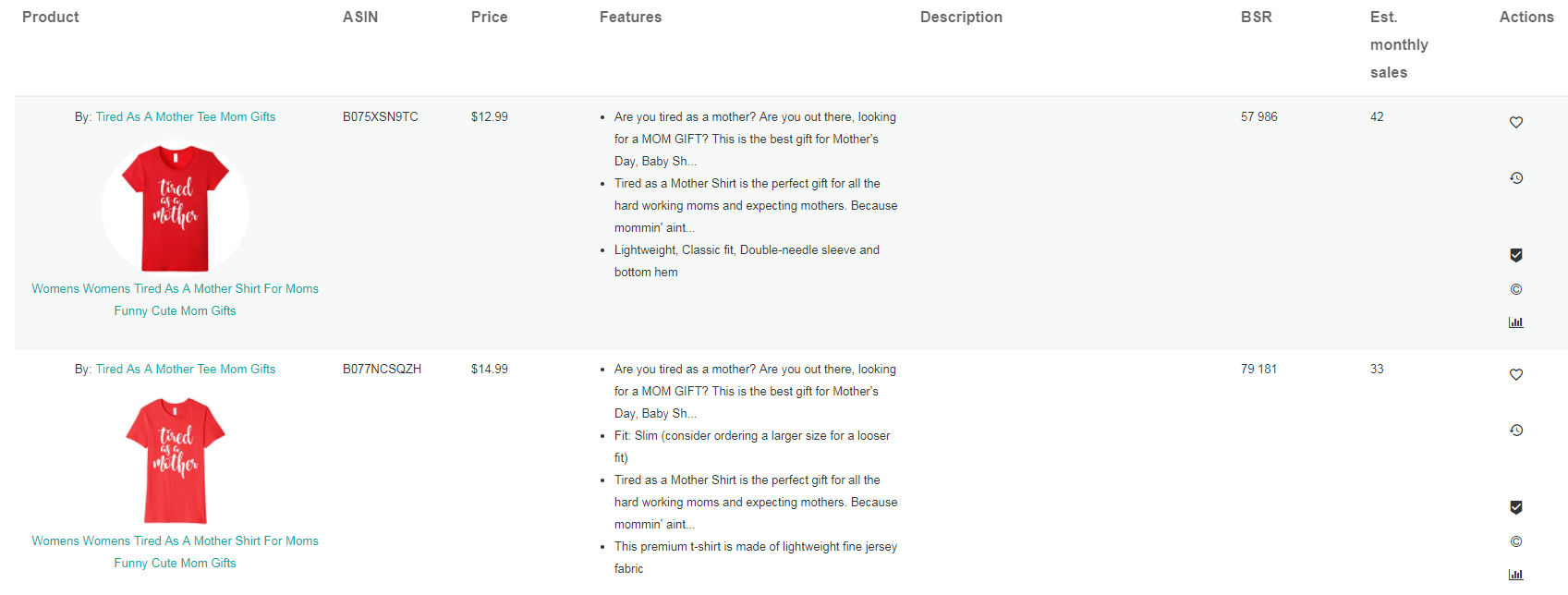Favorite the $12.99 shirt with heart icon
This screenshot has height=595, width=1568.
pyautogui.click(x=1515, y=122)
